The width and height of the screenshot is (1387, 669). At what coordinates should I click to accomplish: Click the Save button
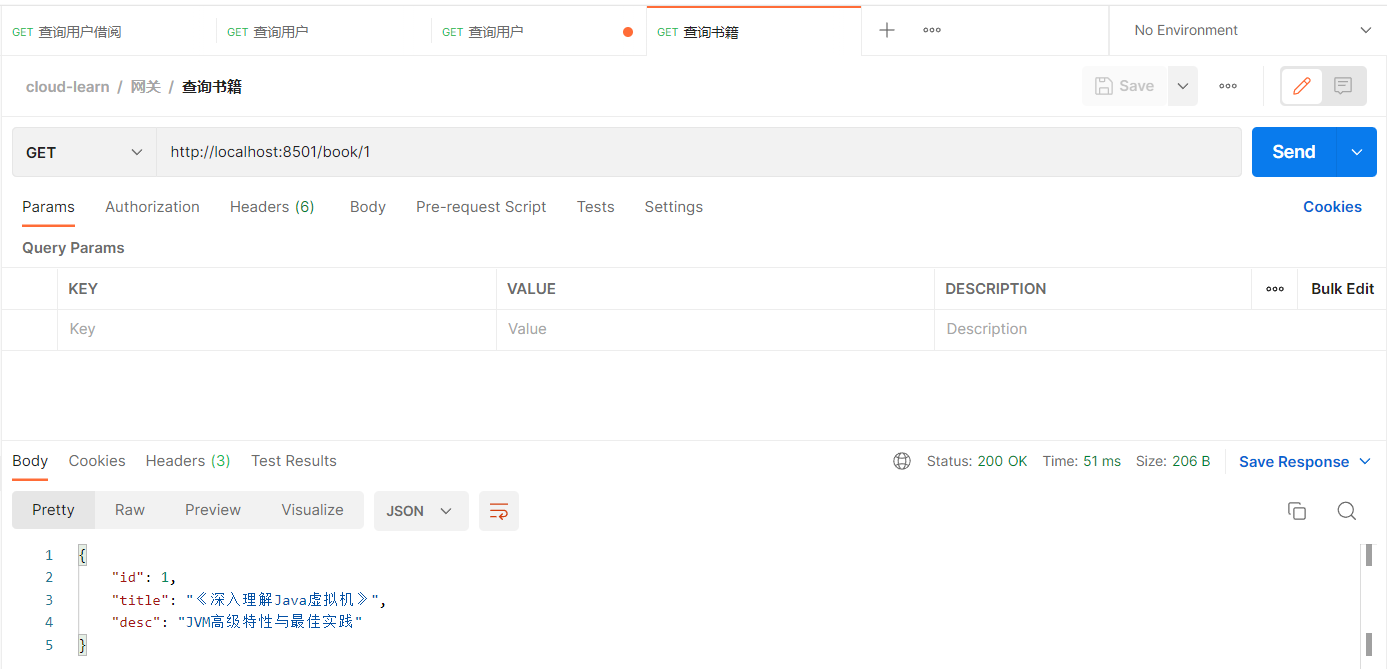tap(1125, 86)
